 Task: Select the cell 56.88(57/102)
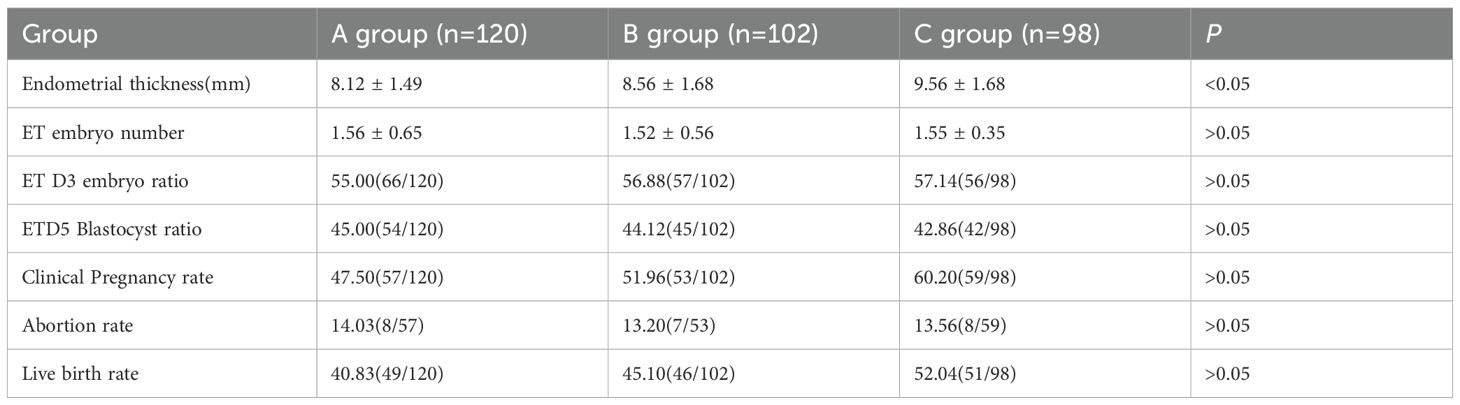point(679,181)
